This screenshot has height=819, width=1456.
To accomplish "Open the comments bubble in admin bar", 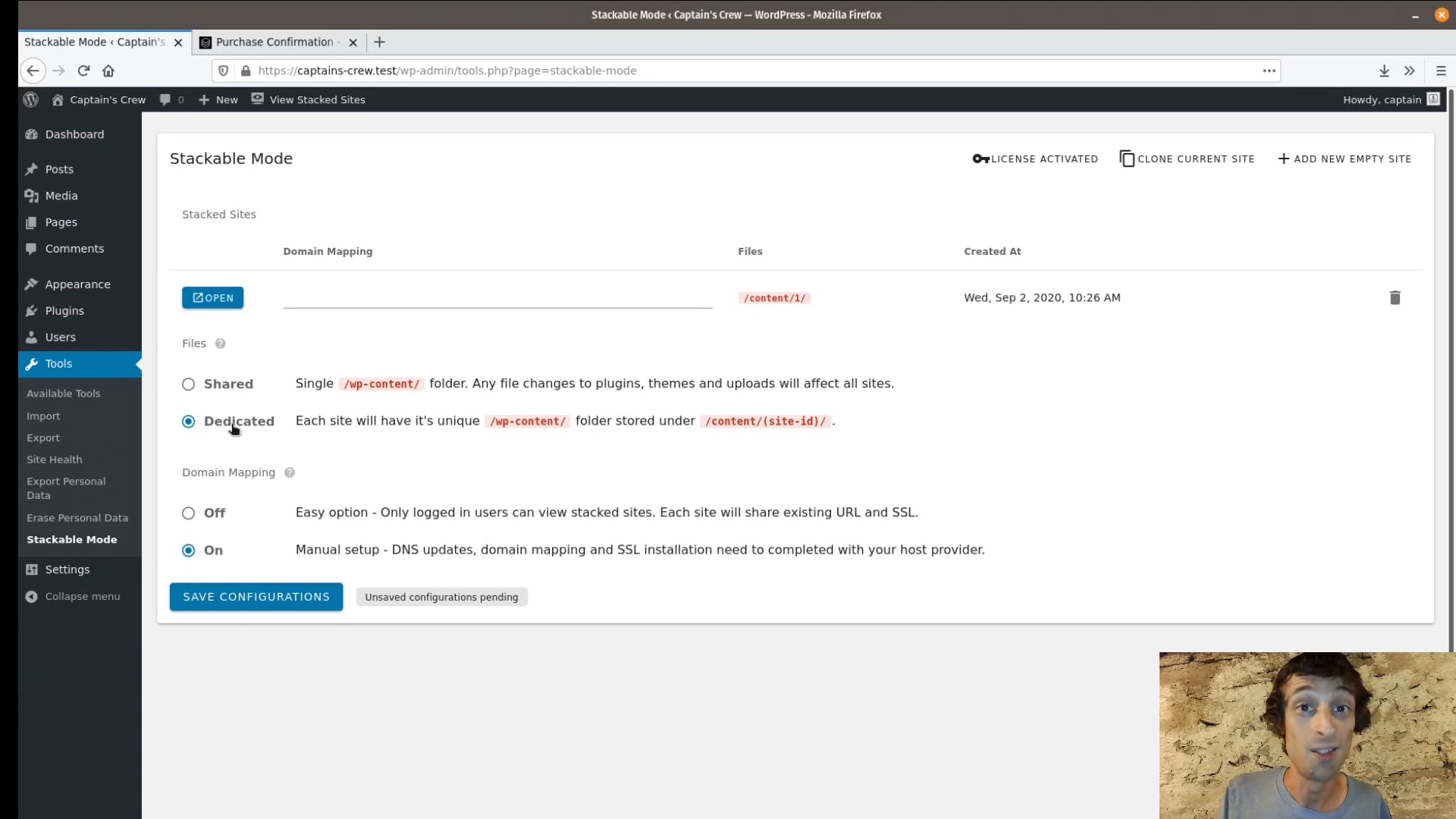I will [171, 99].
